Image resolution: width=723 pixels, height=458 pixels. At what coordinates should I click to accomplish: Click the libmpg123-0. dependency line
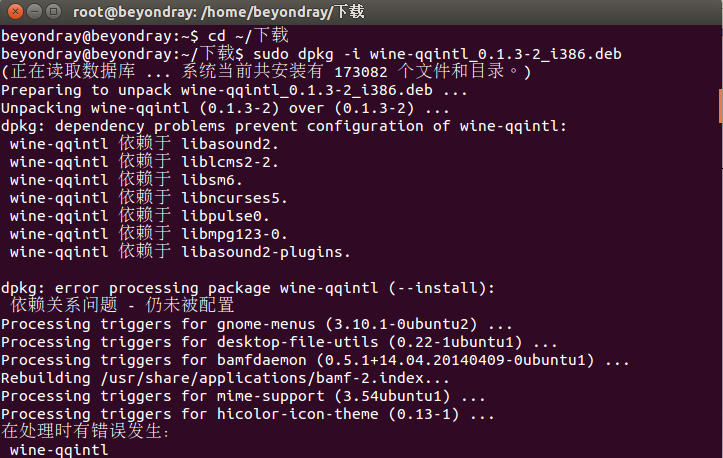click(x=149, y=234)
